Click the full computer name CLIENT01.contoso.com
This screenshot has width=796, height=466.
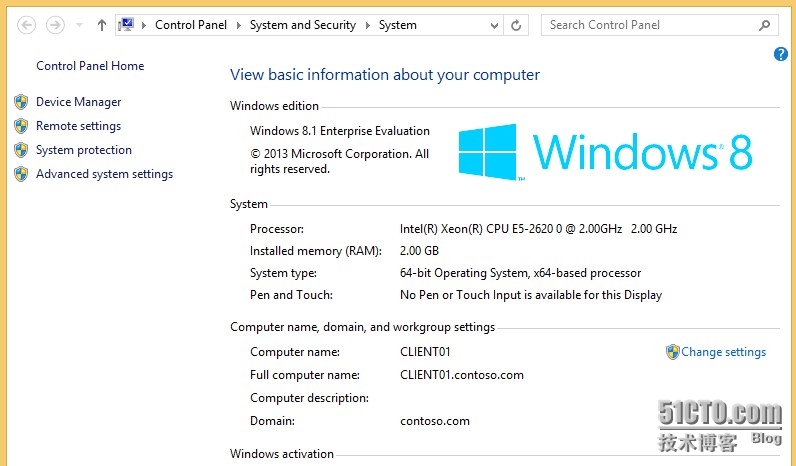(x=462, y=375)
